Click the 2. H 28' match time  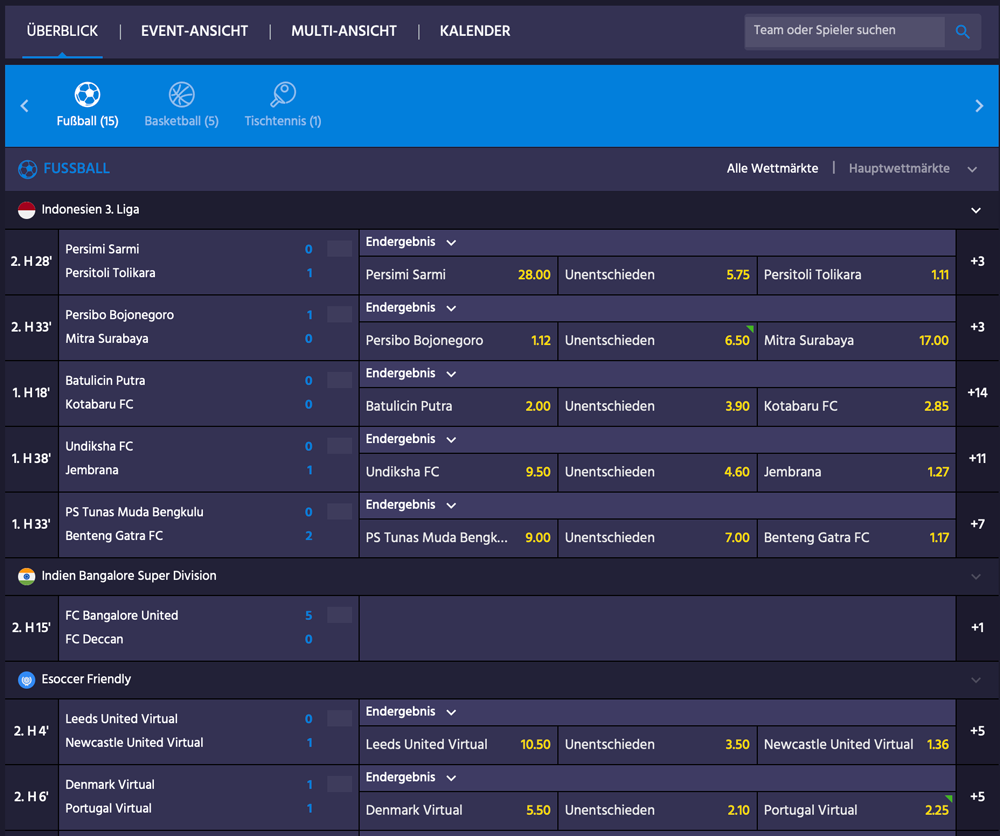[31, 261]
